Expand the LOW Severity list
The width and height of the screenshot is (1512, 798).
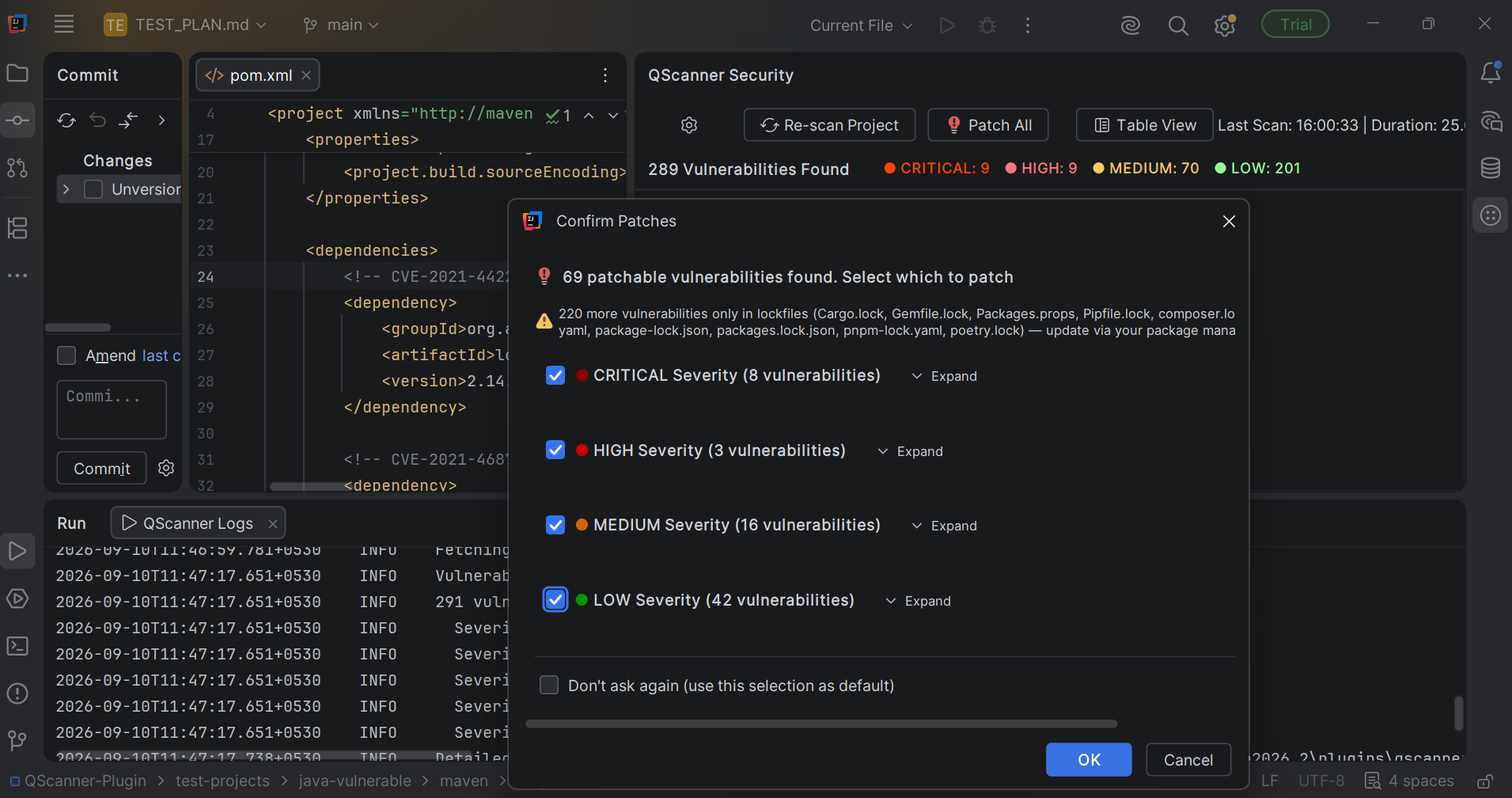tap(918, 601)
